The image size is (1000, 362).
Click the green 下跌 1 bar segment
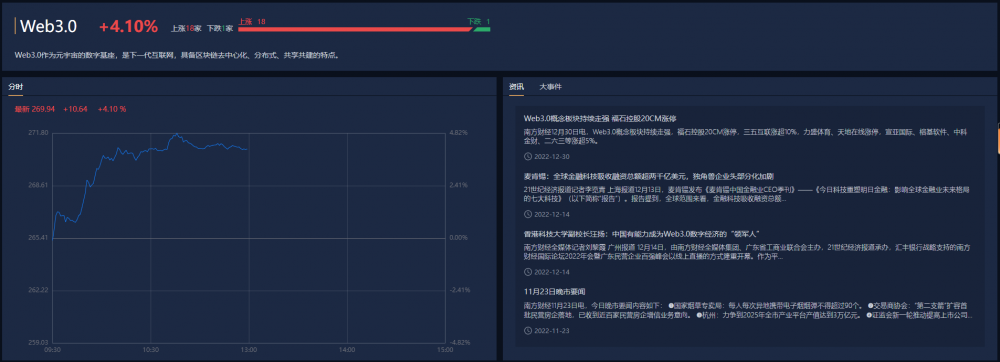pos(482,29)
